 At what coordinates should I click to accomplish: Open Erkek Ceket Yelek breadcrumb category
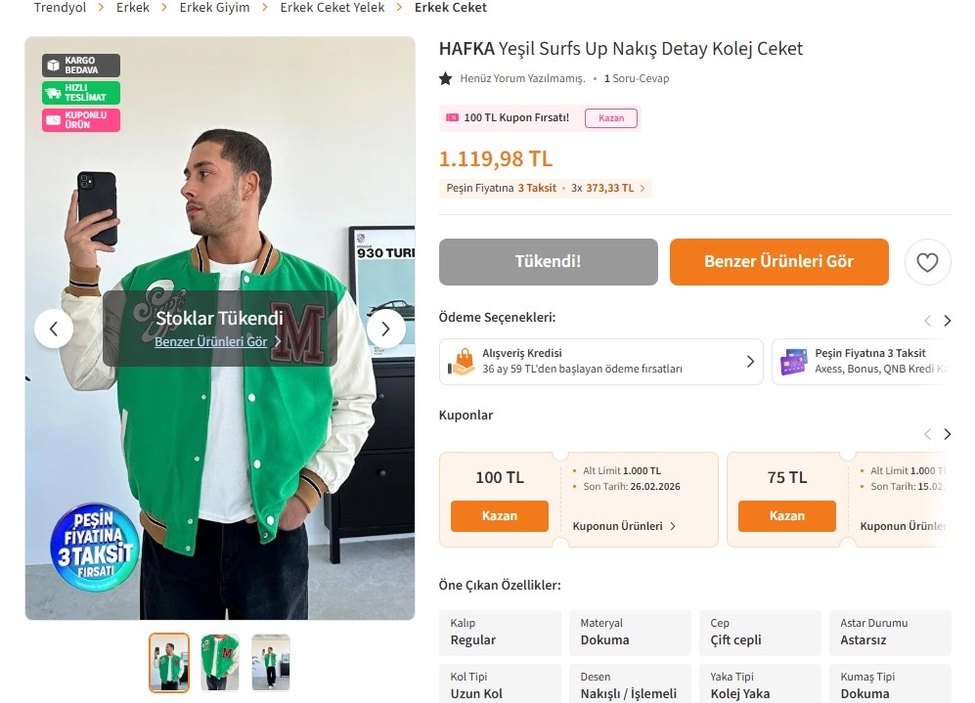pyautogui.click(x=332, y=8)
